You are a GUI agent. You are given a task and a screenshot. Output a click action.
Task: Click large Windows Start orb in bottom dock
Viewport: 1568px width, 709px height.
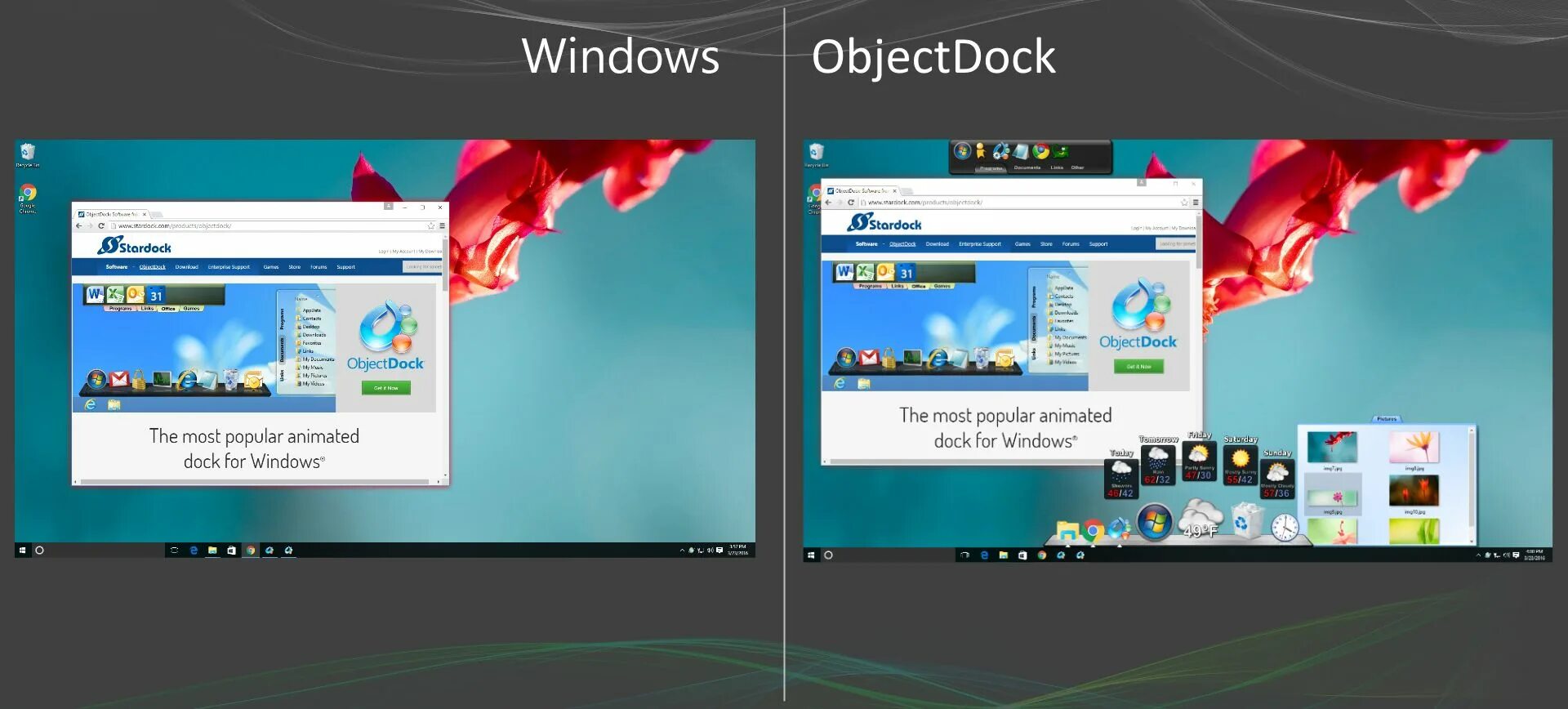(x=1155, y=523)
